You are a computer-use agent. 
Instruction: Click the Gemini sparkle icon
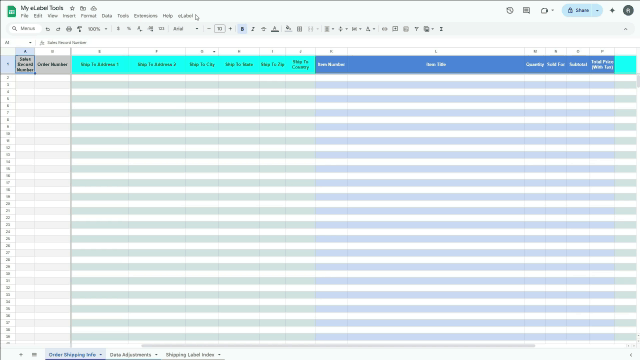click(612, 11)
